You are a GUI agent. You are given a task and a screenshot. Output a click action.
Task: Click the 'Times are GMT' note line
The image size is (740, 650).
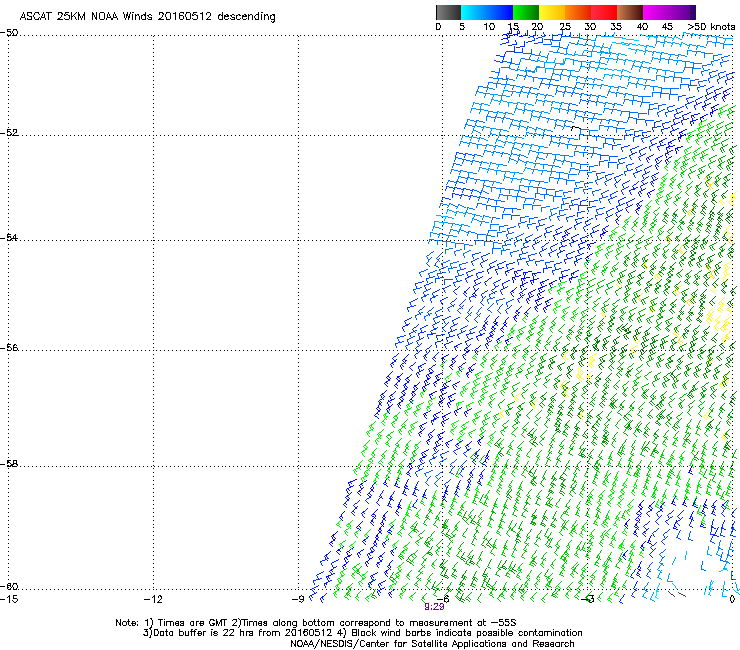[x=317, y=623]
